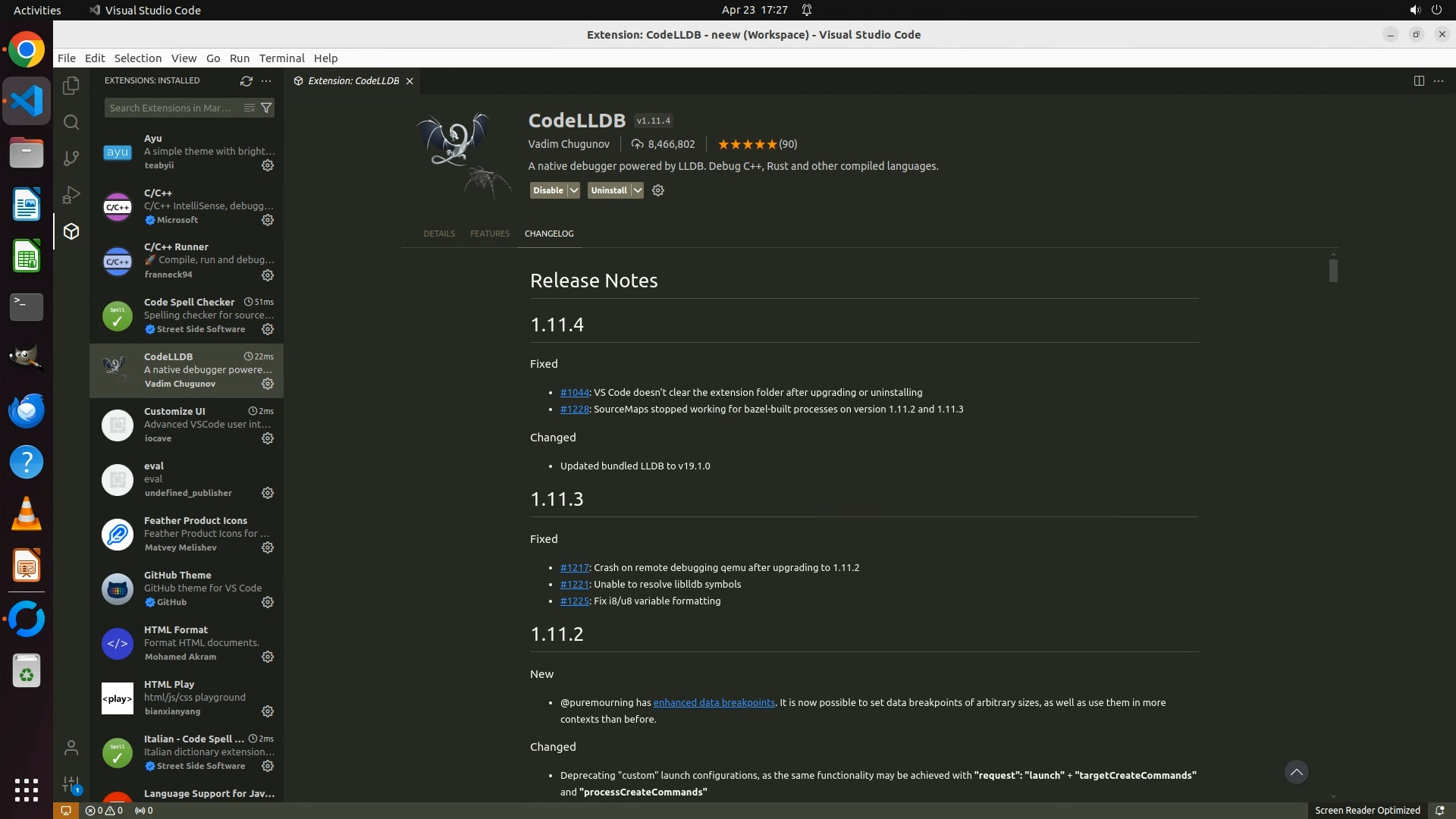Open the Search view in activity bar
Screen dimensions: 1456x819
tap(71, 122)
